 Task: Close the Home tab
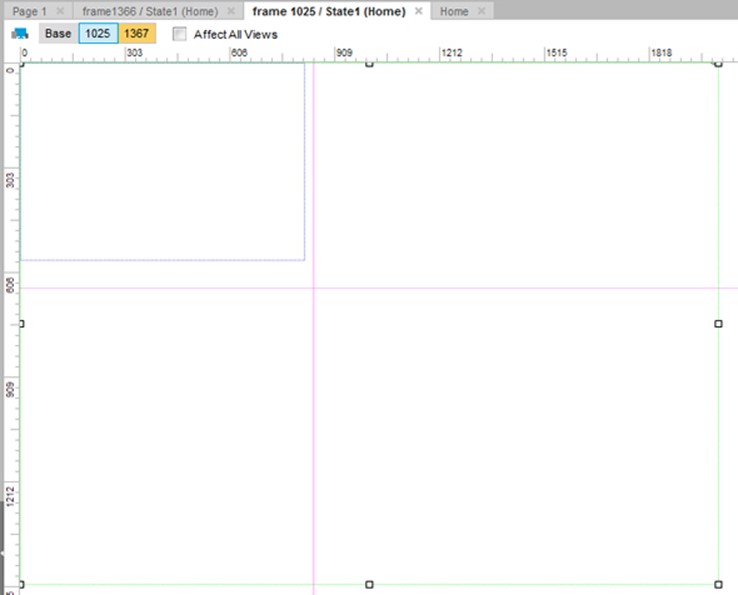pyautogui.click(x=481, y=11)
